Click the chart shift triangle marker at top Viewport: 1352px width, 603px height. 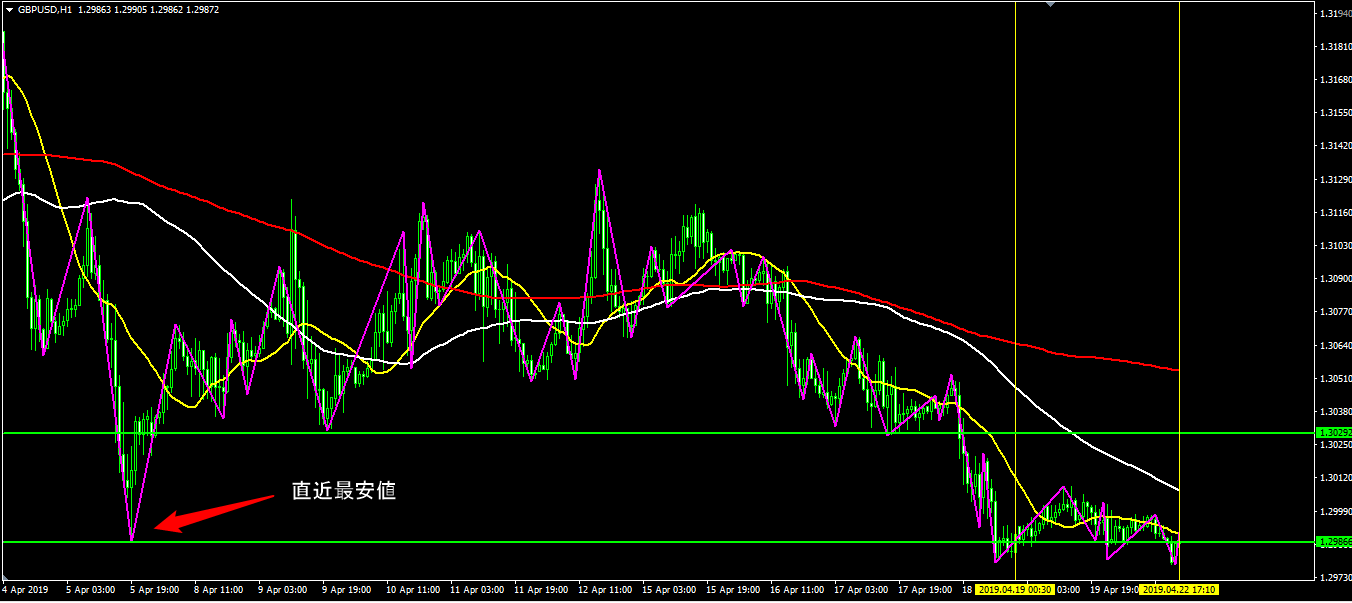pos(1050,5)
